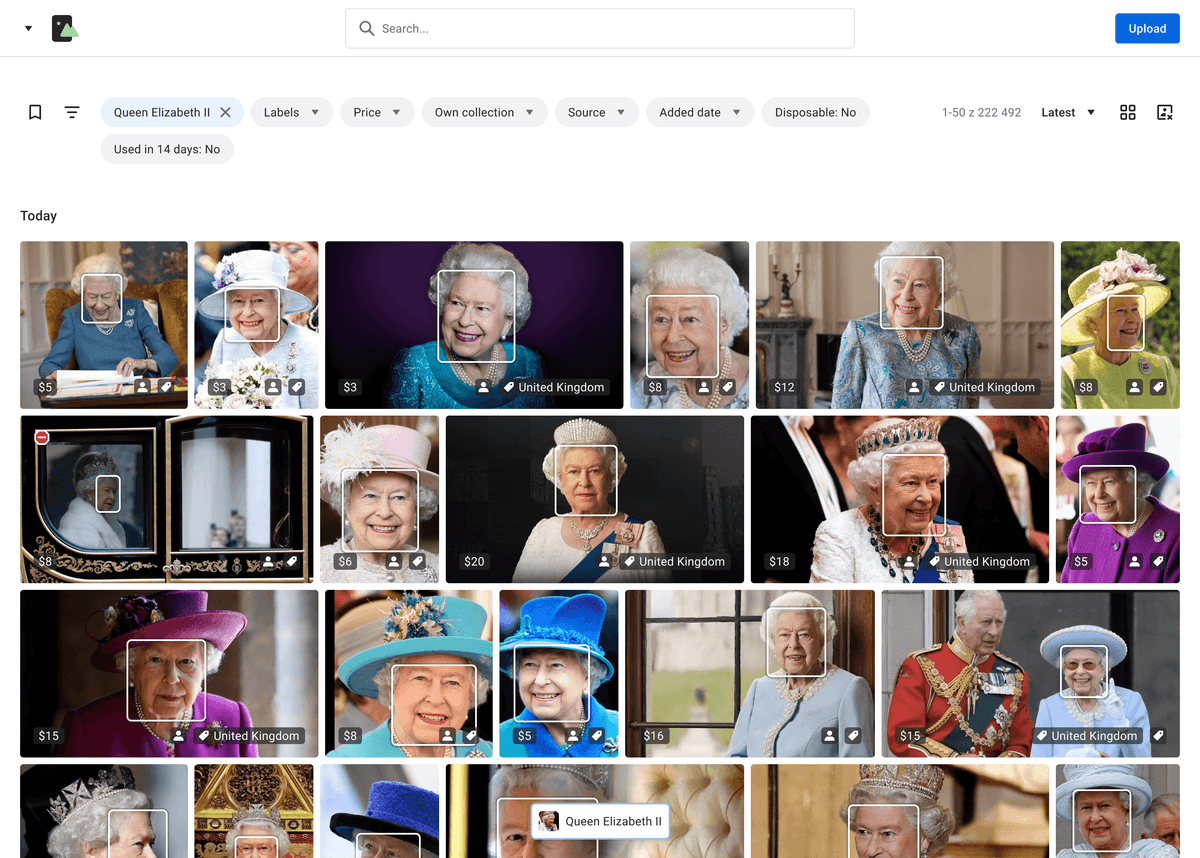Toggle the Disposable: No filter
The width and height of the screenshot is (1200, 858).
(x=815, y=112)
